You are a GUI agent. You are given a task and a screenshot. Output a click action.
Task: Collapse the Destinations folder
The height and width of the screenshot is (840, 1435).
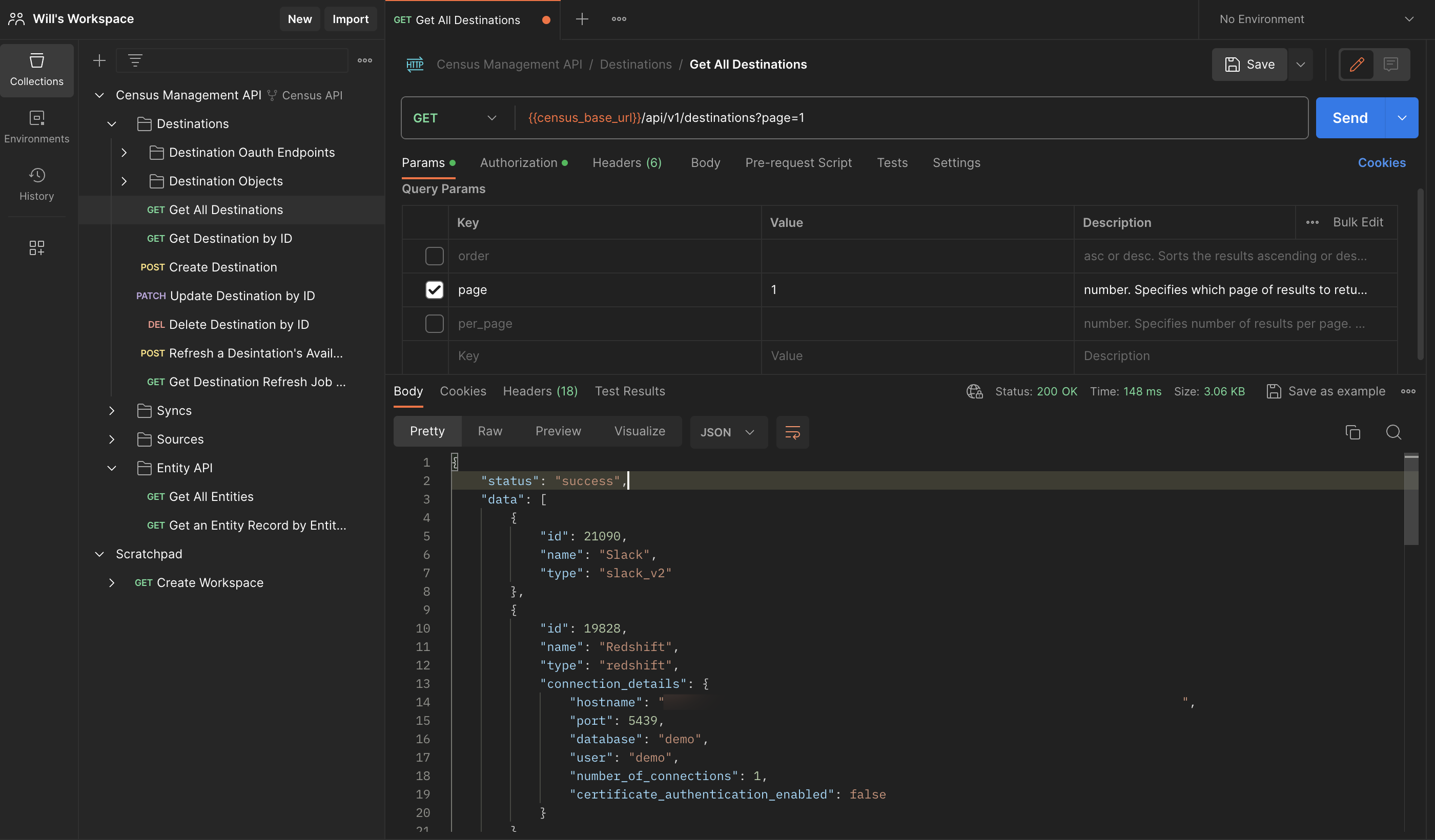point(112,123)
